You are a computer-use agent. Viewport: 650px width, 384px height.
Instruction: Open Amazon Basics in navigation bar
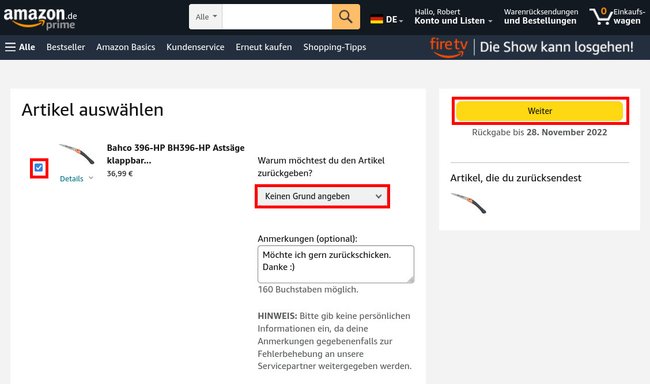[x=126, y=47]
